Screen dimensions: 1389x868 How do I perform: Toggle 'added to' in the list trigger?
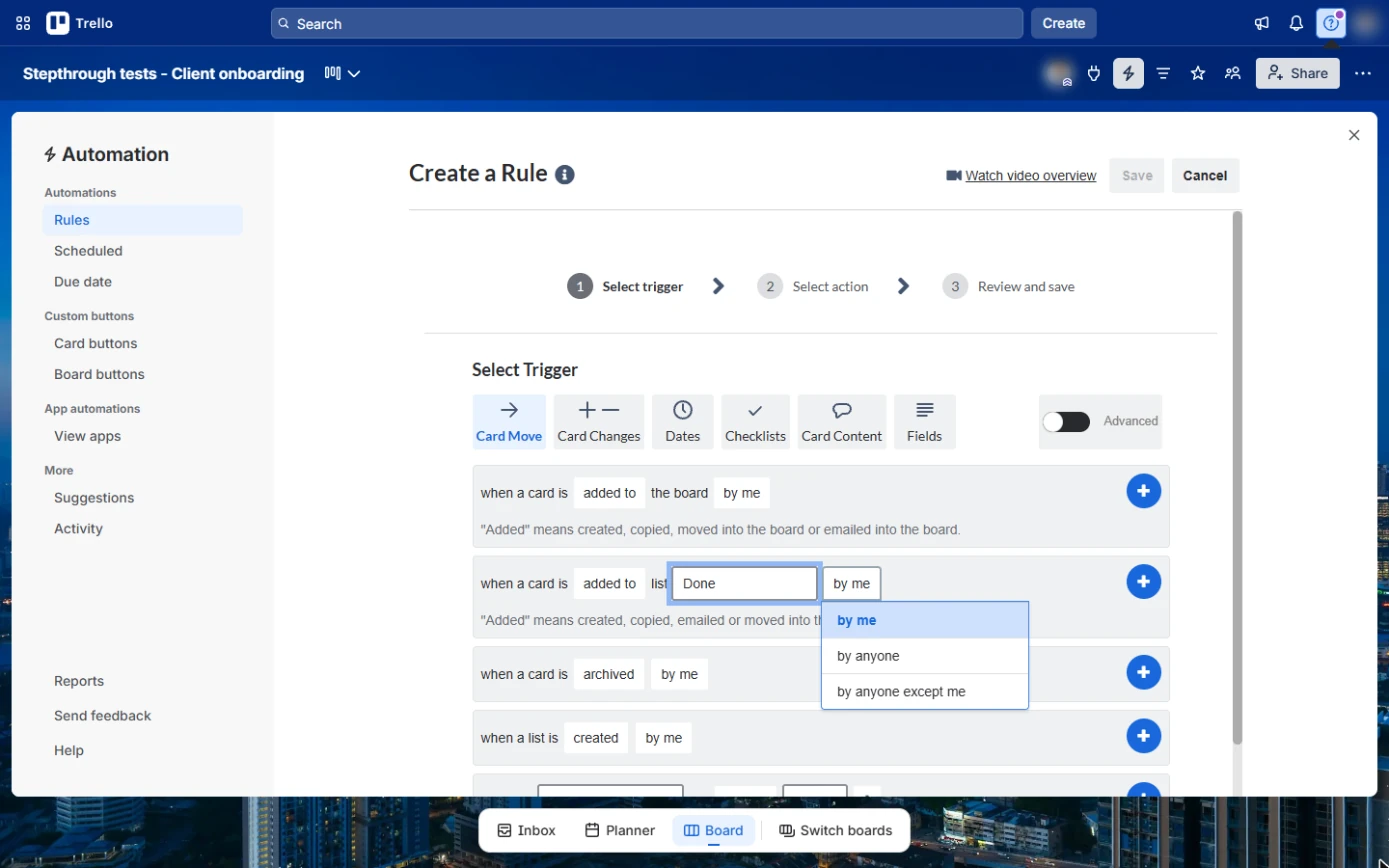click(x=609, y=584)
